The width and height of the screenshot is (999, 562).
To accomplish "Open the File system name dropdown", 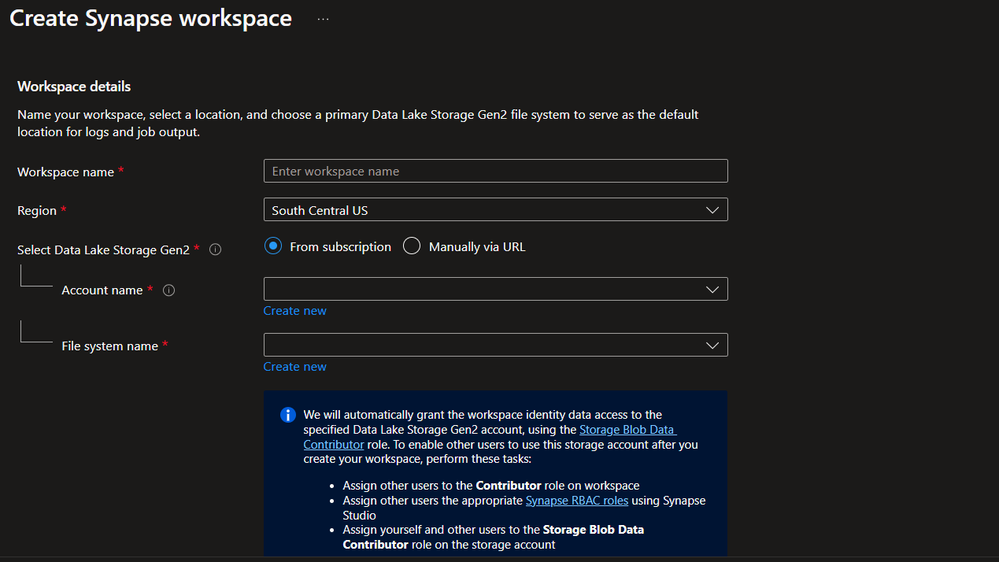I will (496, 345).
